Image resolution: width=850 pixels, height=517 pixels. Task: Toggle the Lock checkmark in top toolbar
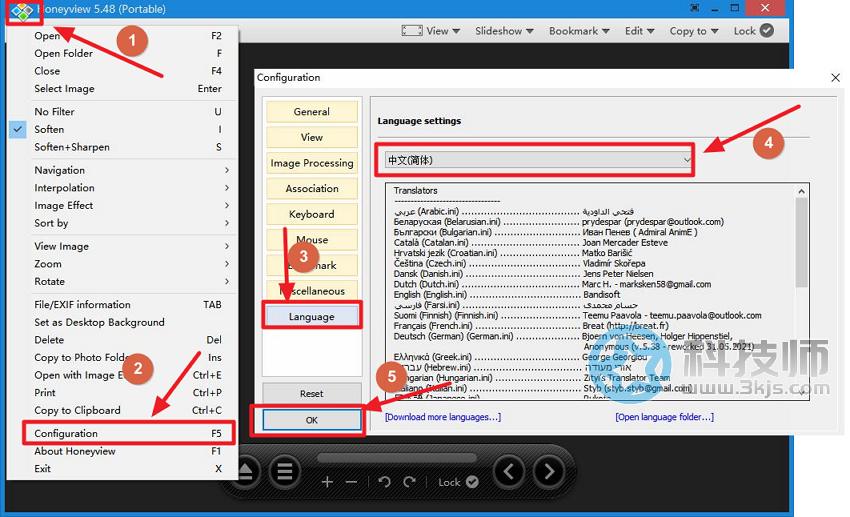click(767, 30)
